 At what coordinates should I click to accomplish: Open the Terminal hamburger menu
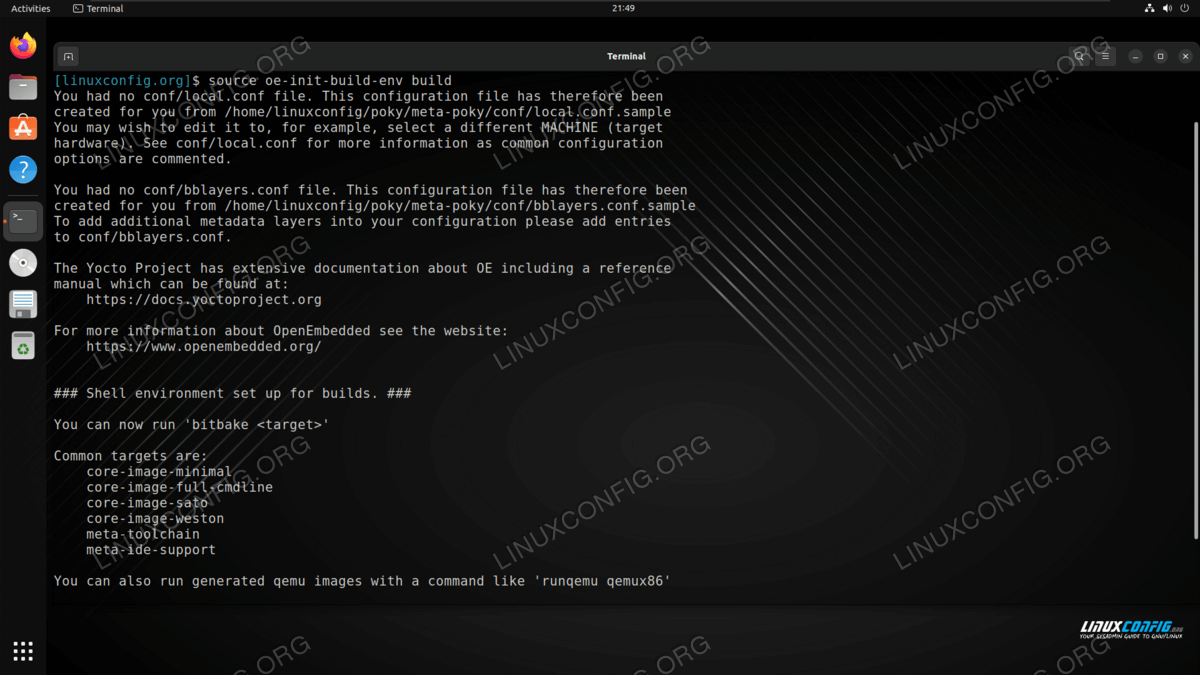[1106, 56]
